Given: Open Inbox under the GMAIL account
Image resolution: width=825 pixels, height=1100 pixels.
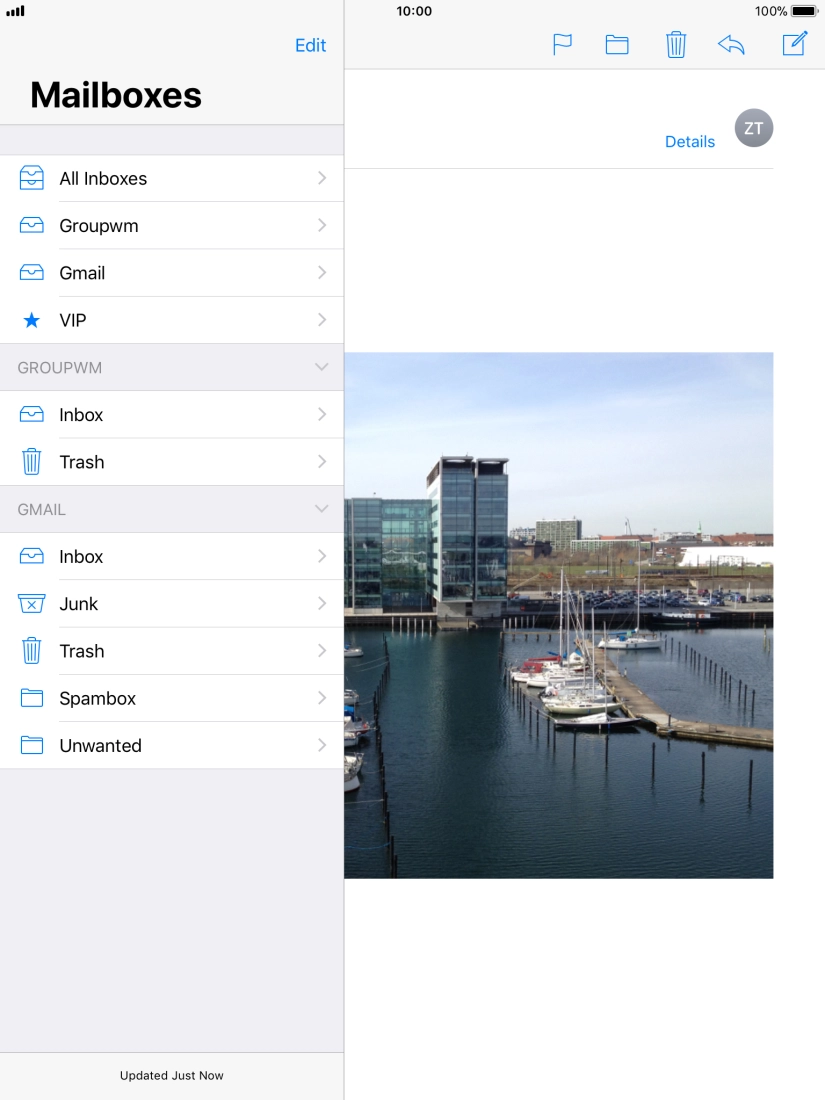Looking at the screenshot, I should click(81, 557).
